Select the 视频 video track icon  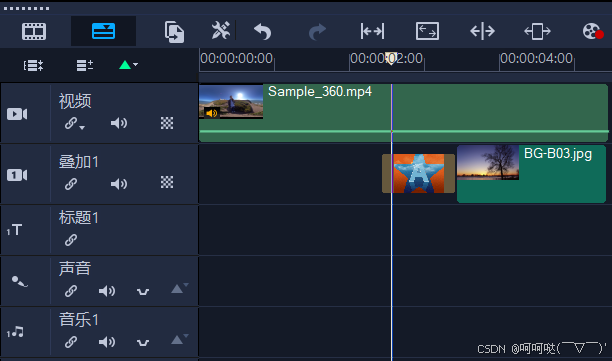click(17, 114)
